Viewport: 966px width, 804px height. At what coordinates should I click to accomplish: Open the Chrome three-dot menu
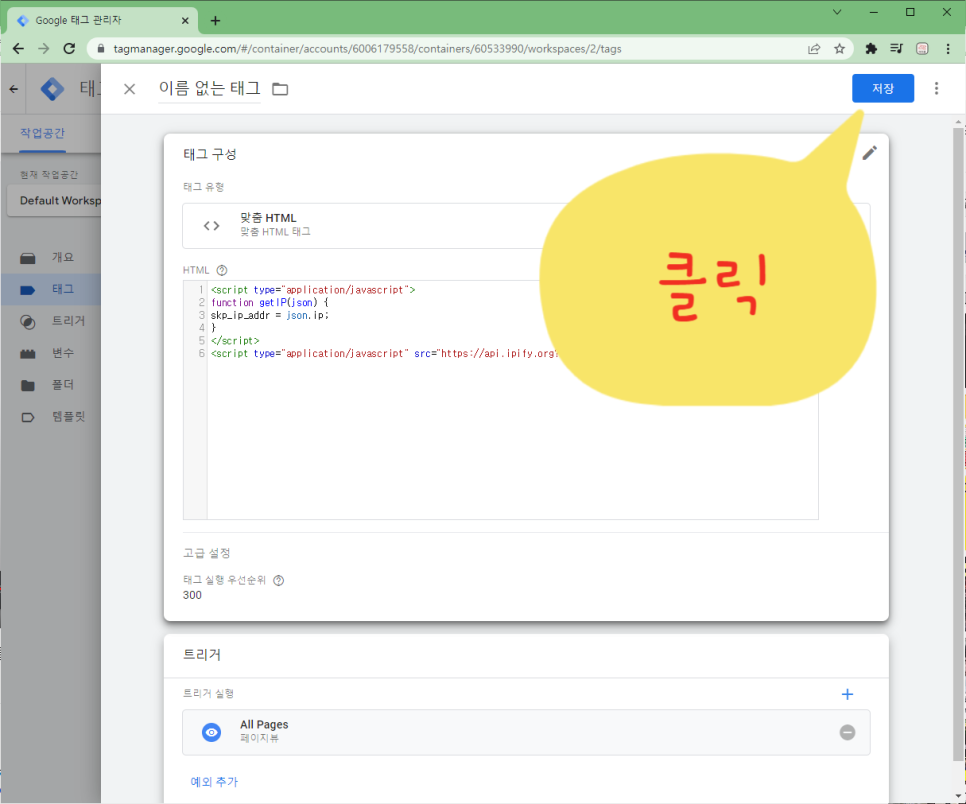[948, 49]
